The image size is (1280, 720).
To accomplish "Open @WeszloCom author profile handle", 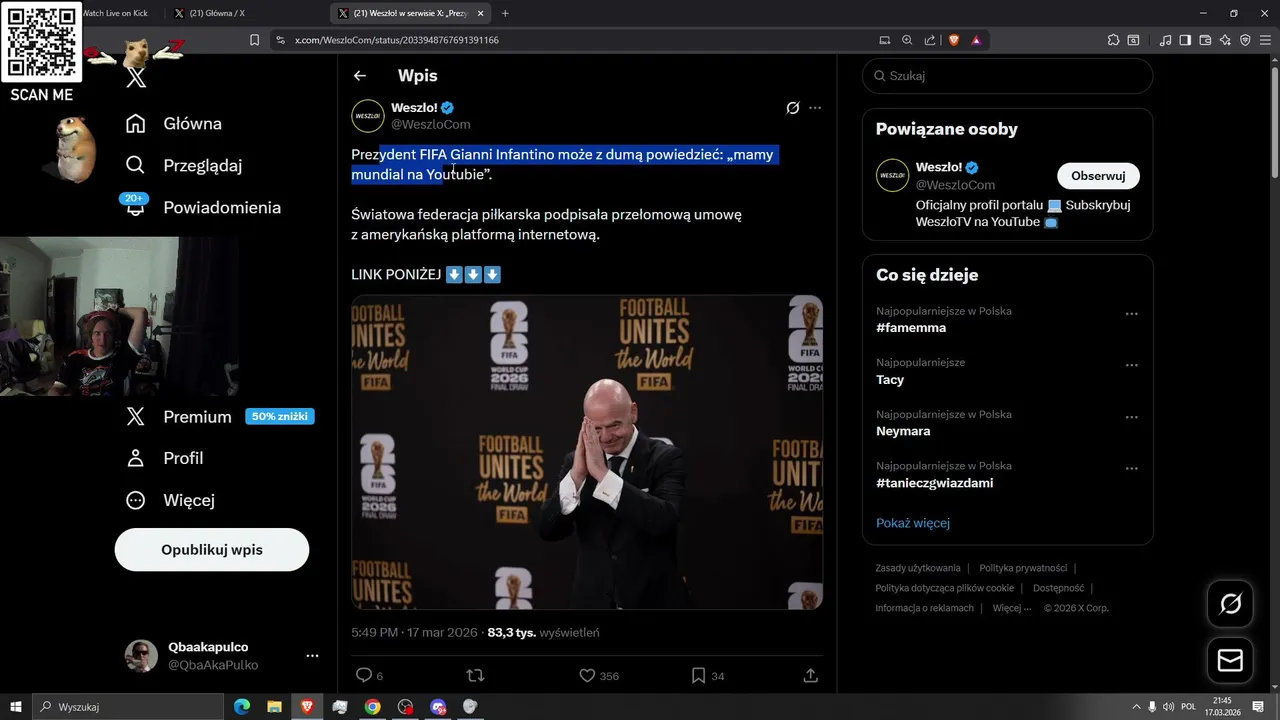I will coord(430,125).
